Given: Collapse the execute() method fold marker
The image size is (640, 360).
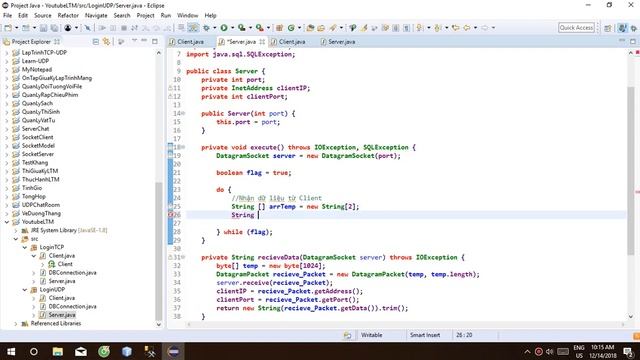Looking at the screenshot, I should (x=183, y=147).
